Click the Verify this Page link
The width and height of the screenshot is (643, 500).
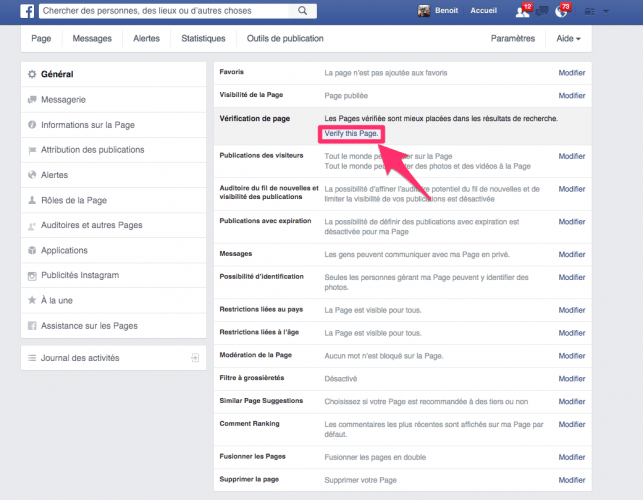click(351, 134)
